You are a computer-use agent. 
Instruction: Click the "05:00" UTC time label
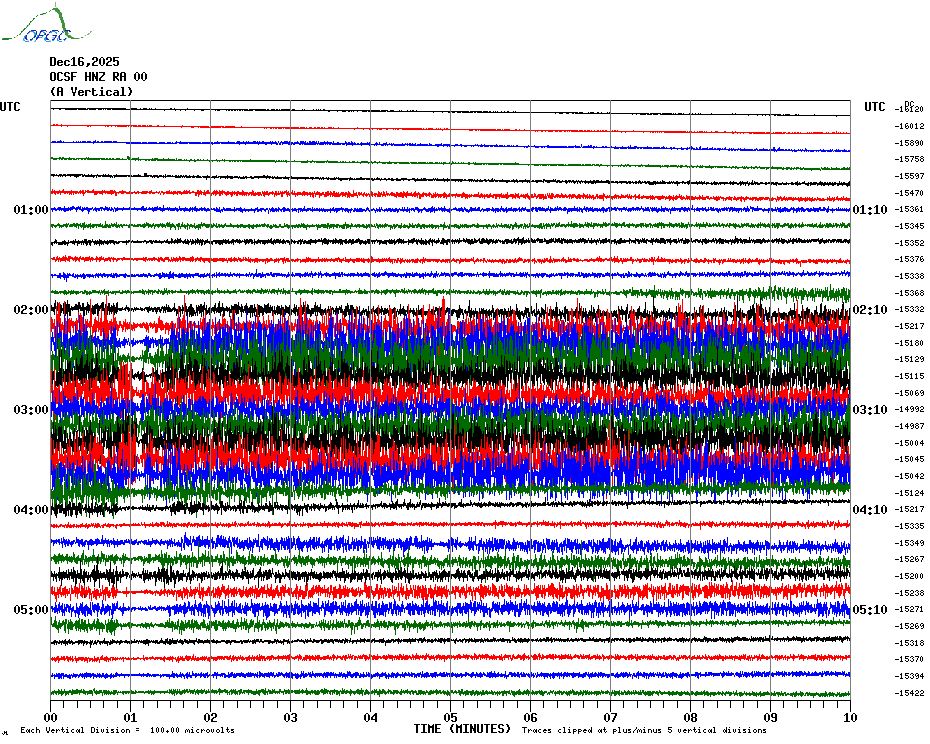[31, 610]
